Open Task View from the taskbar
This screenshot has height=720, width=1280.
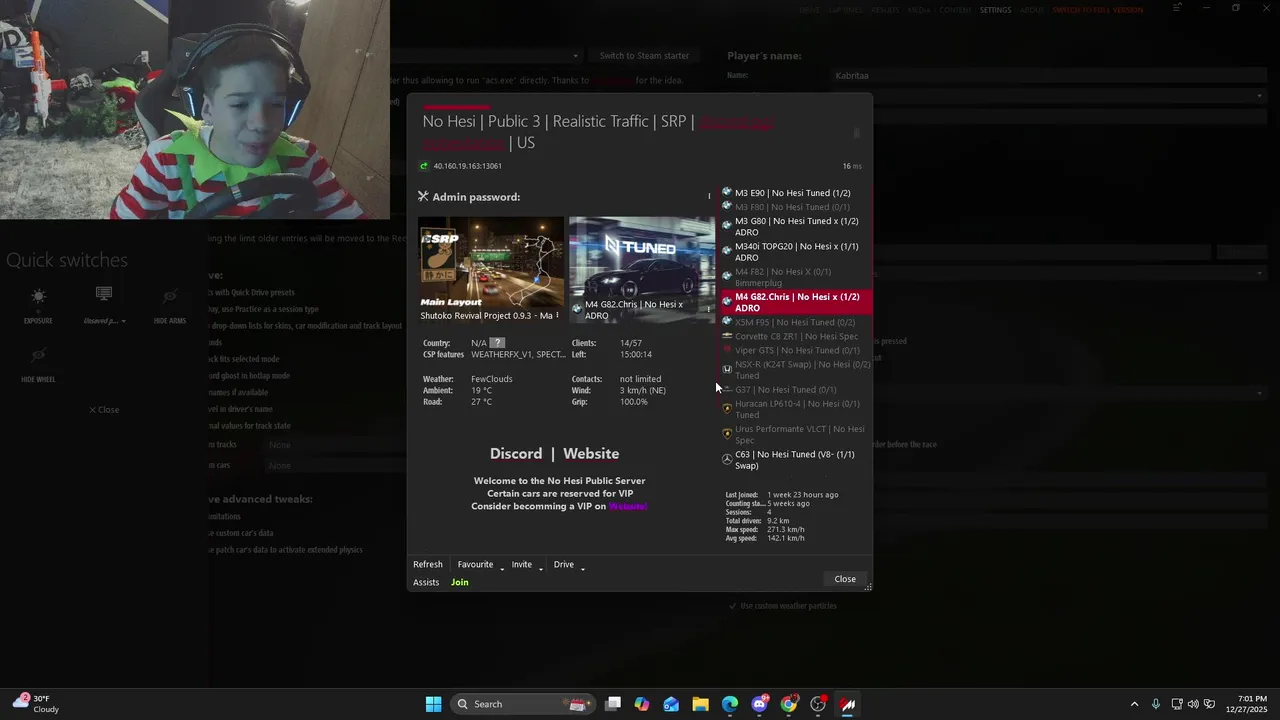click(x=613, y=704)
